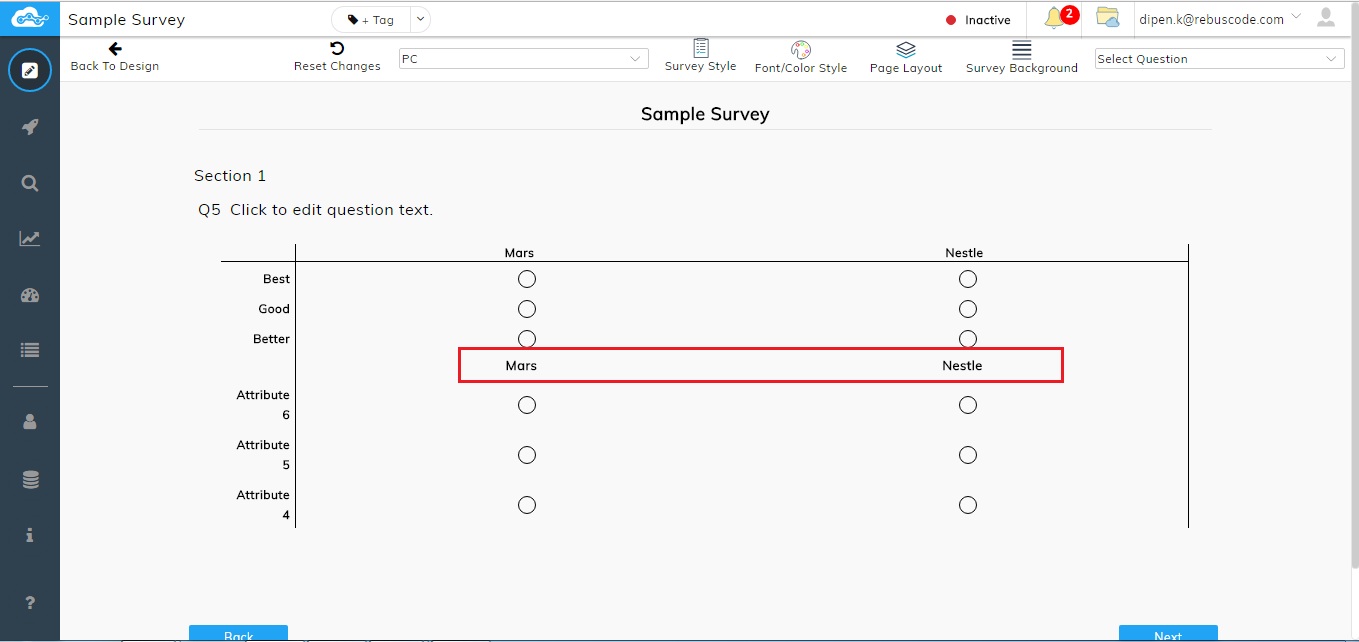Open the notifications bell
1359x642 pixels.
(x=1055, y=18)
